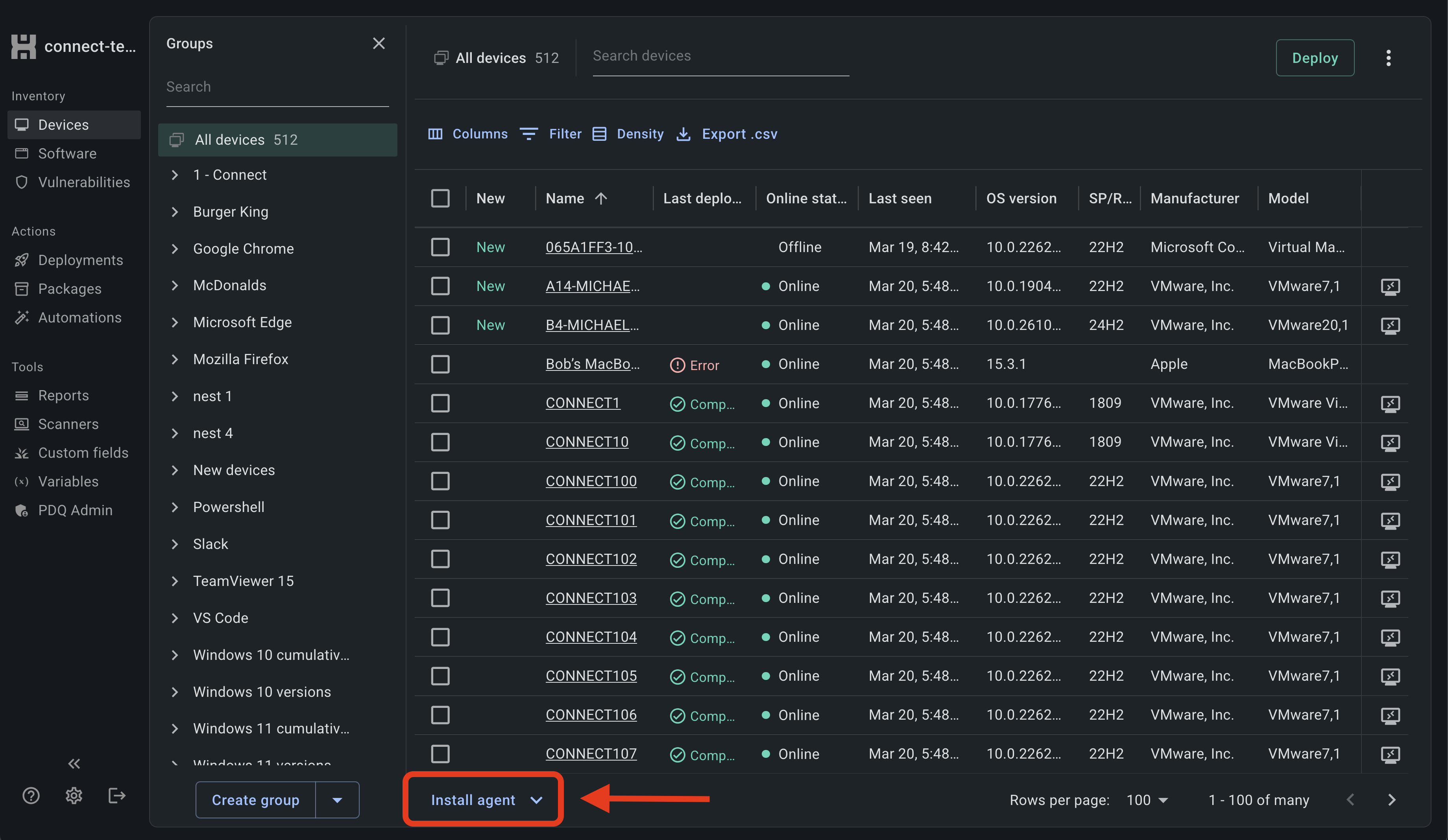Image resolution: width=1448 pixels, height=840 pixels.
Task: Select the A14-MICHAE device checkbox
Action: point(440,286)
